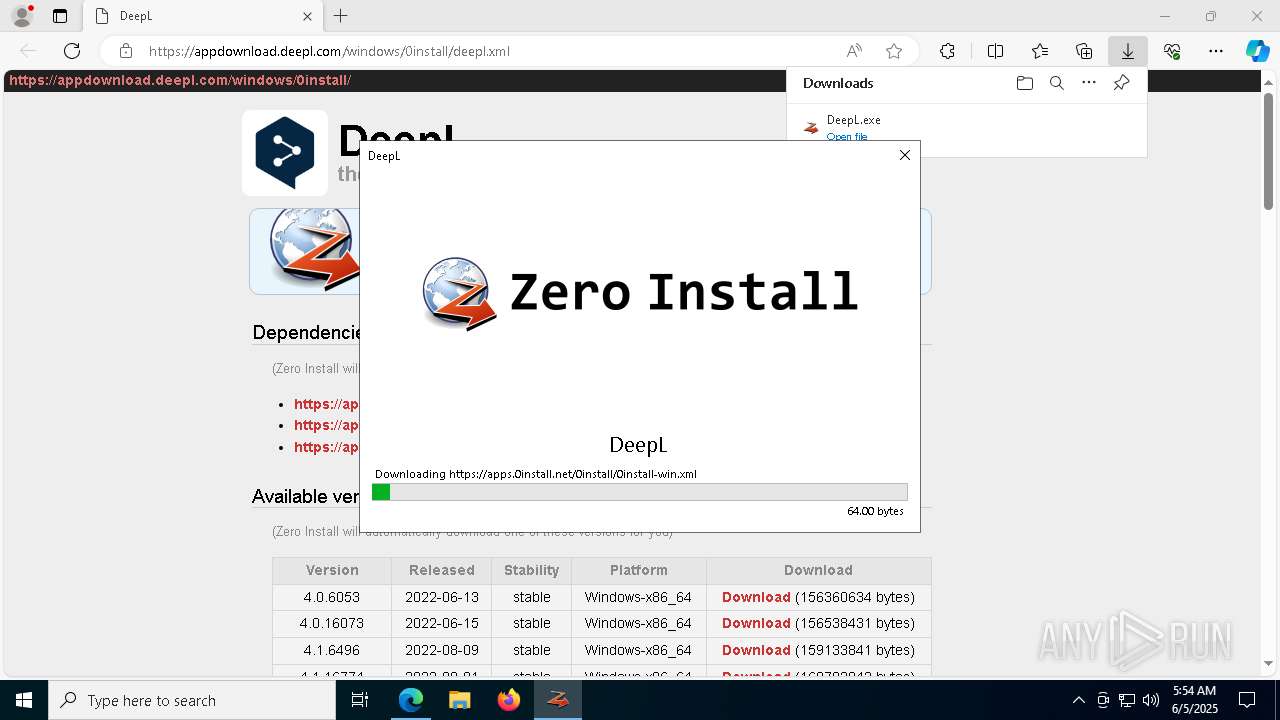Image resolution: width=1280 pixels, height=720 pixels.
Task: Click Open file link under DeepL.exe
Action: (x=847, y=136)
